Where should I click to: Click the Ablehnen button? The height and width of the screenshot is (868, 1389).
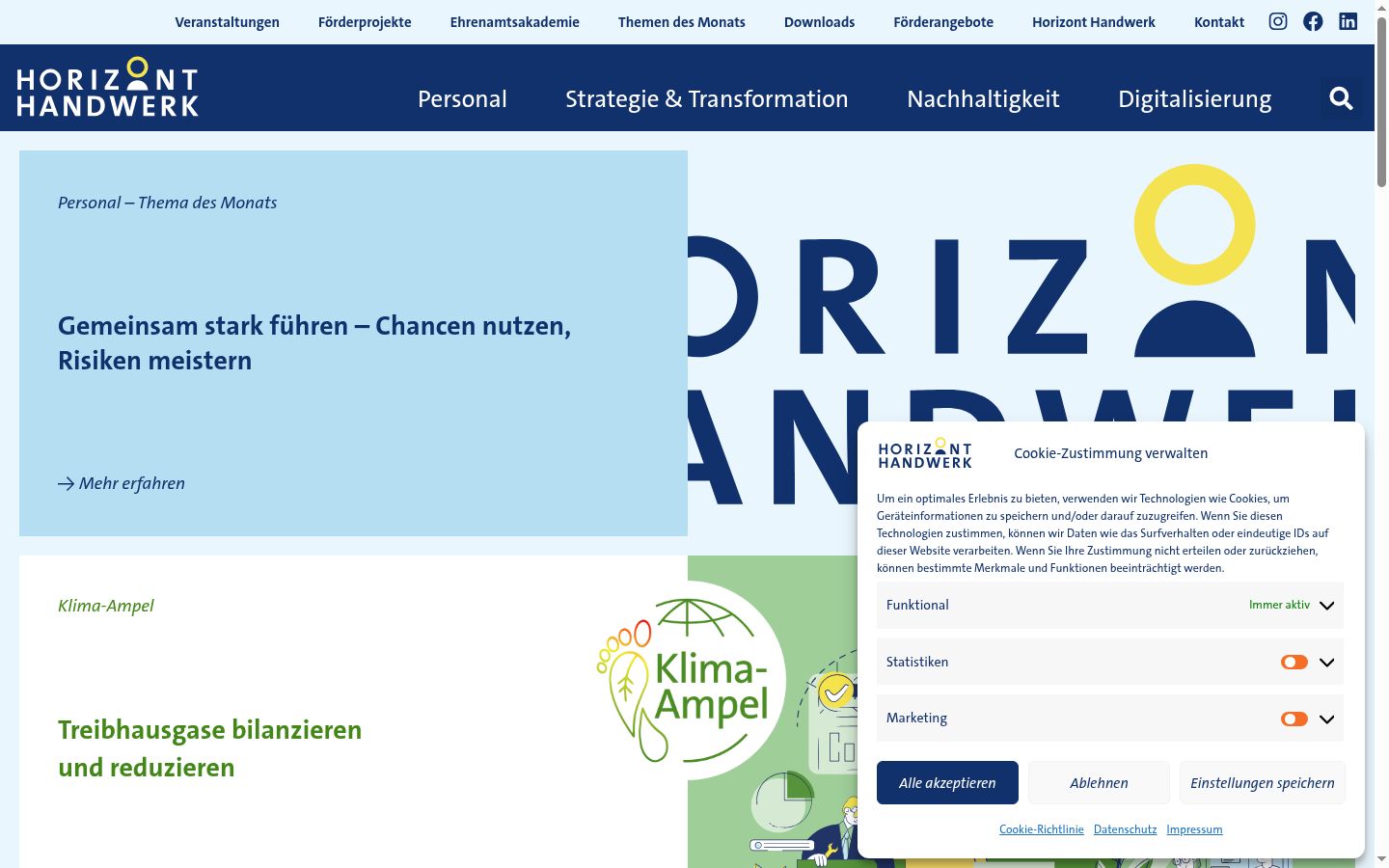(1099, 782)
